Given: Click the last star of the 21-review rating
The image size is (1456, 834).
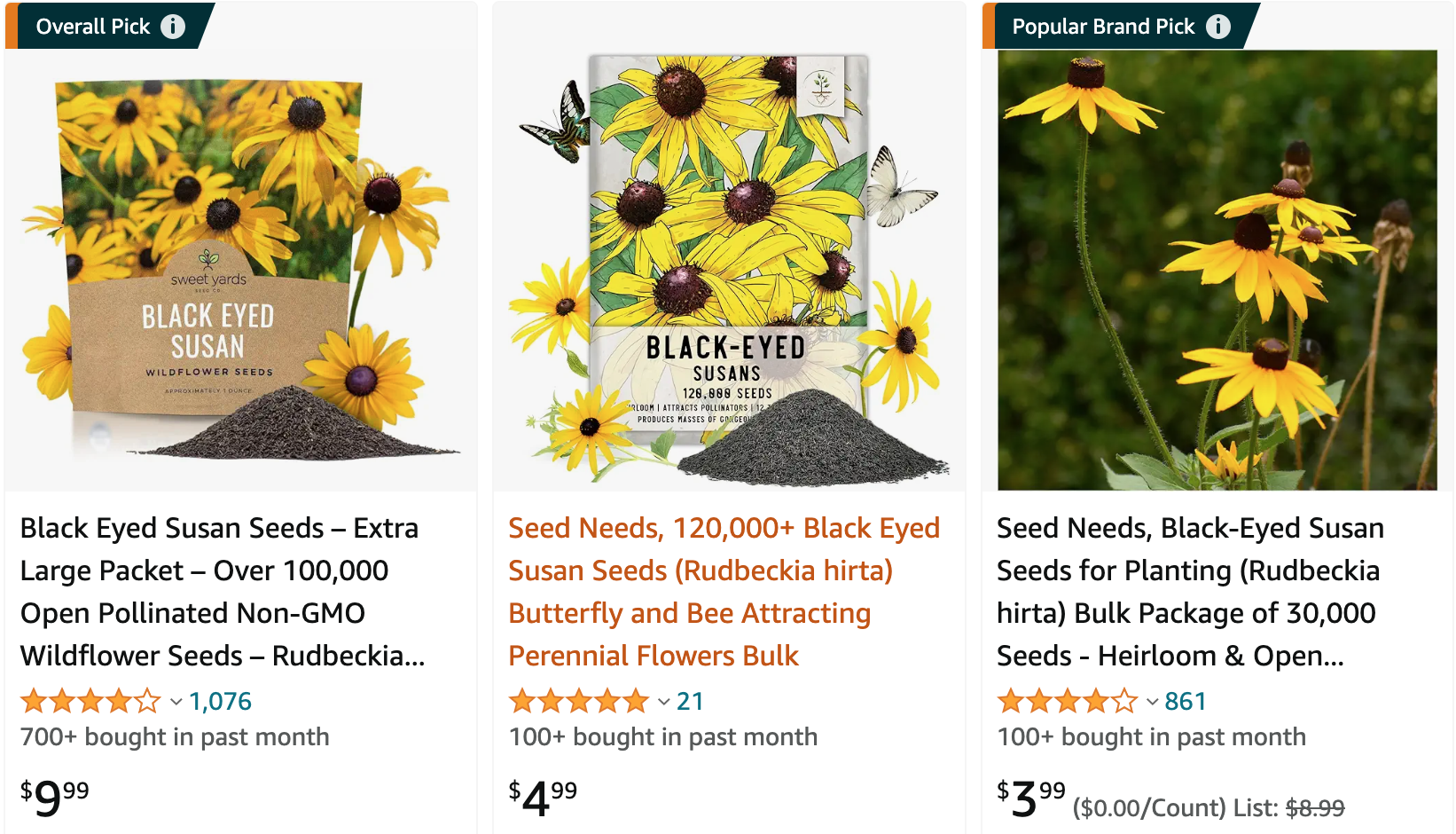Looking at the screenshot, I should 635,701.
